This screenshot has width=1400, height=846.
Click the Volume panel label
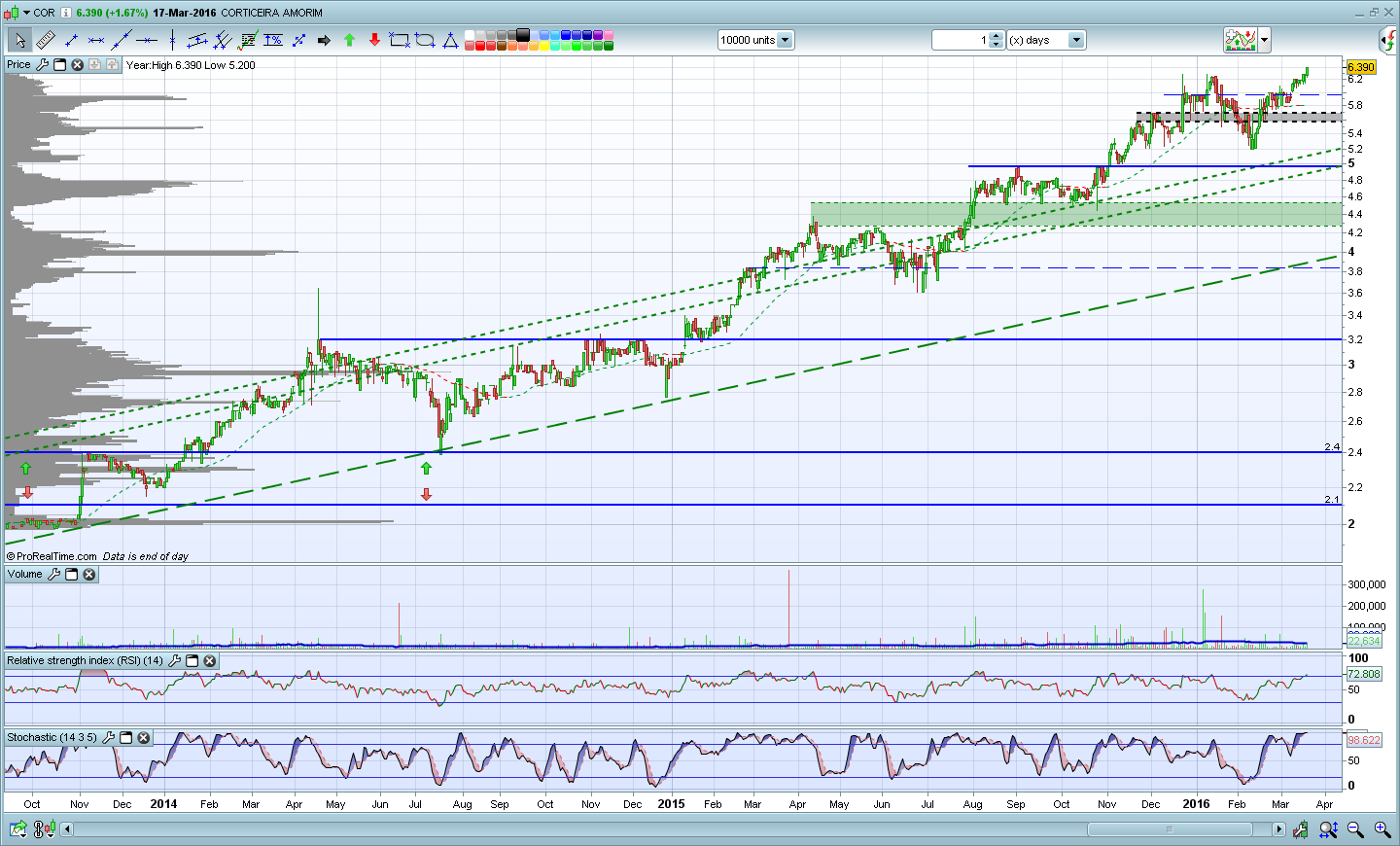coord(25,575)
